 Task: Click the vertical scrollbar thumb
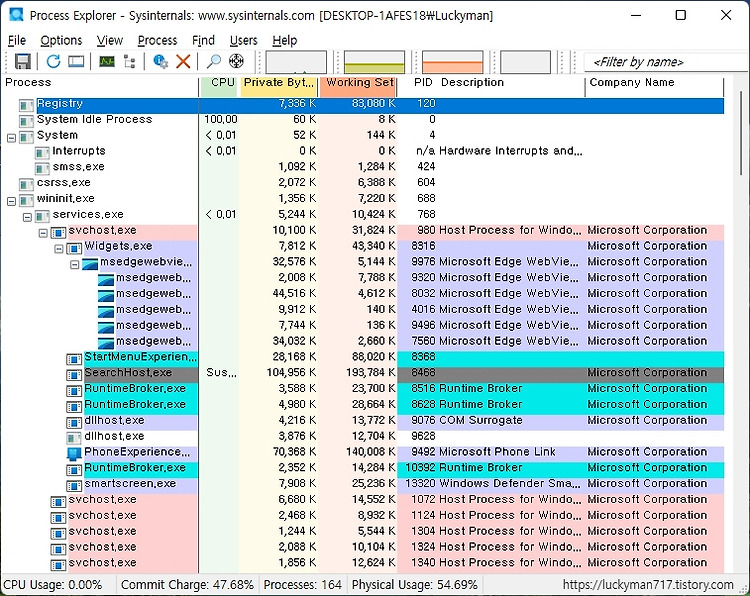tap(741, 132)
